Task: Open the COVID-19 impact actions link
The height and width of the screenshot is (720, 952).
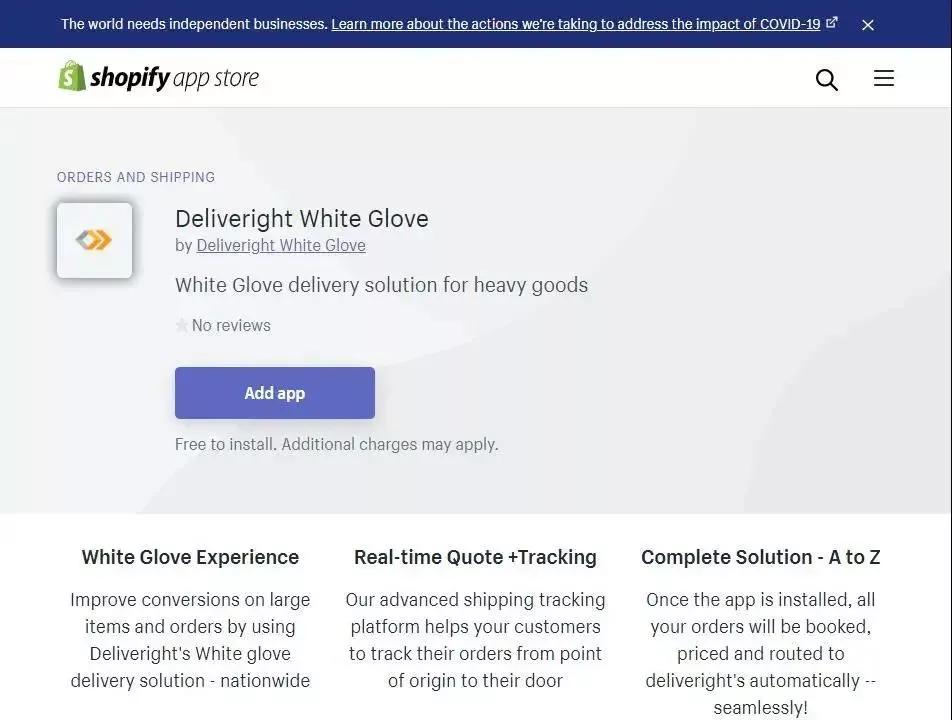Action: (x=576, y=24)
